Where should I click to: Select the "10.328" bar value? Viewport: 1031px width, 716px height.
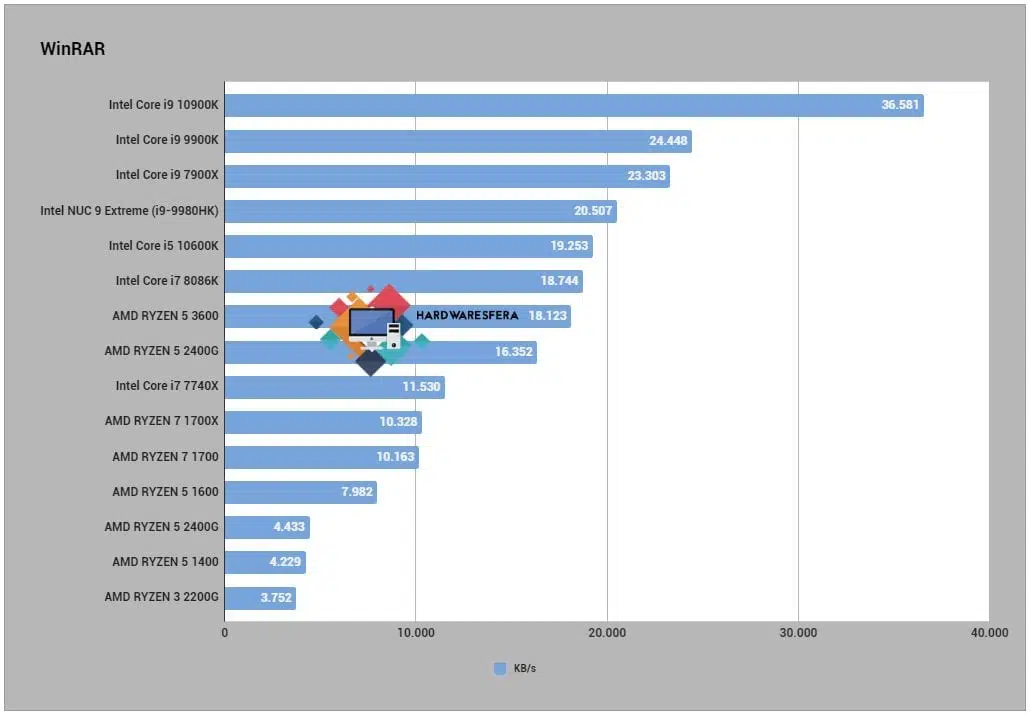[398, 421]
